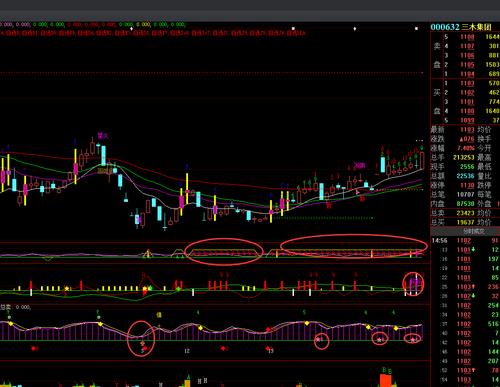The image size is (500, 387).
Task: Select the 14:56 tick row with volume 91
Action: (x=465, y=240)
